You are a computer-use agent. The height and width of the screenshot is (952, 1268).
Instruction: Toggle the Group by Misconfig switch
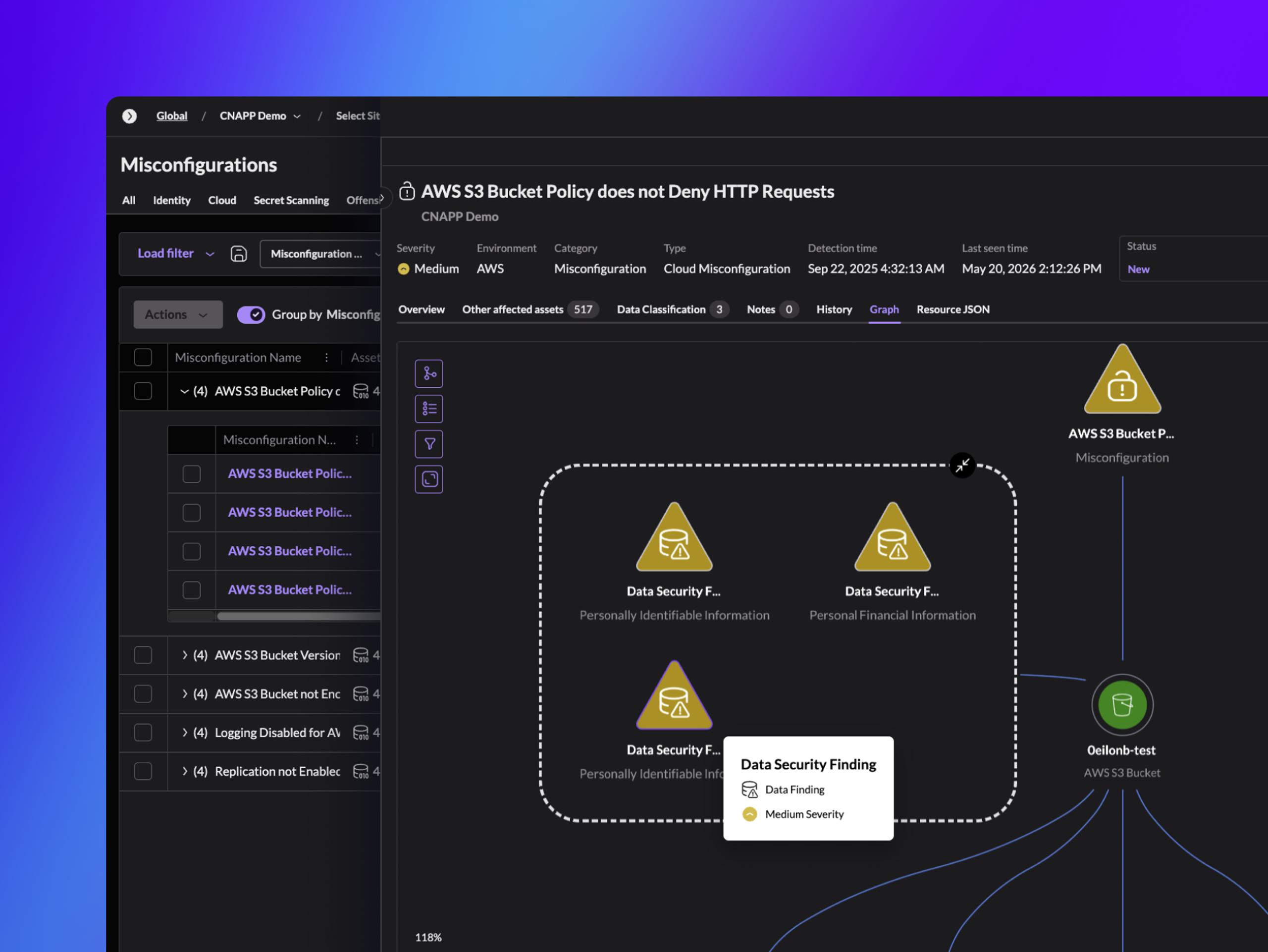pyautogui.click(x=251, y=315)
